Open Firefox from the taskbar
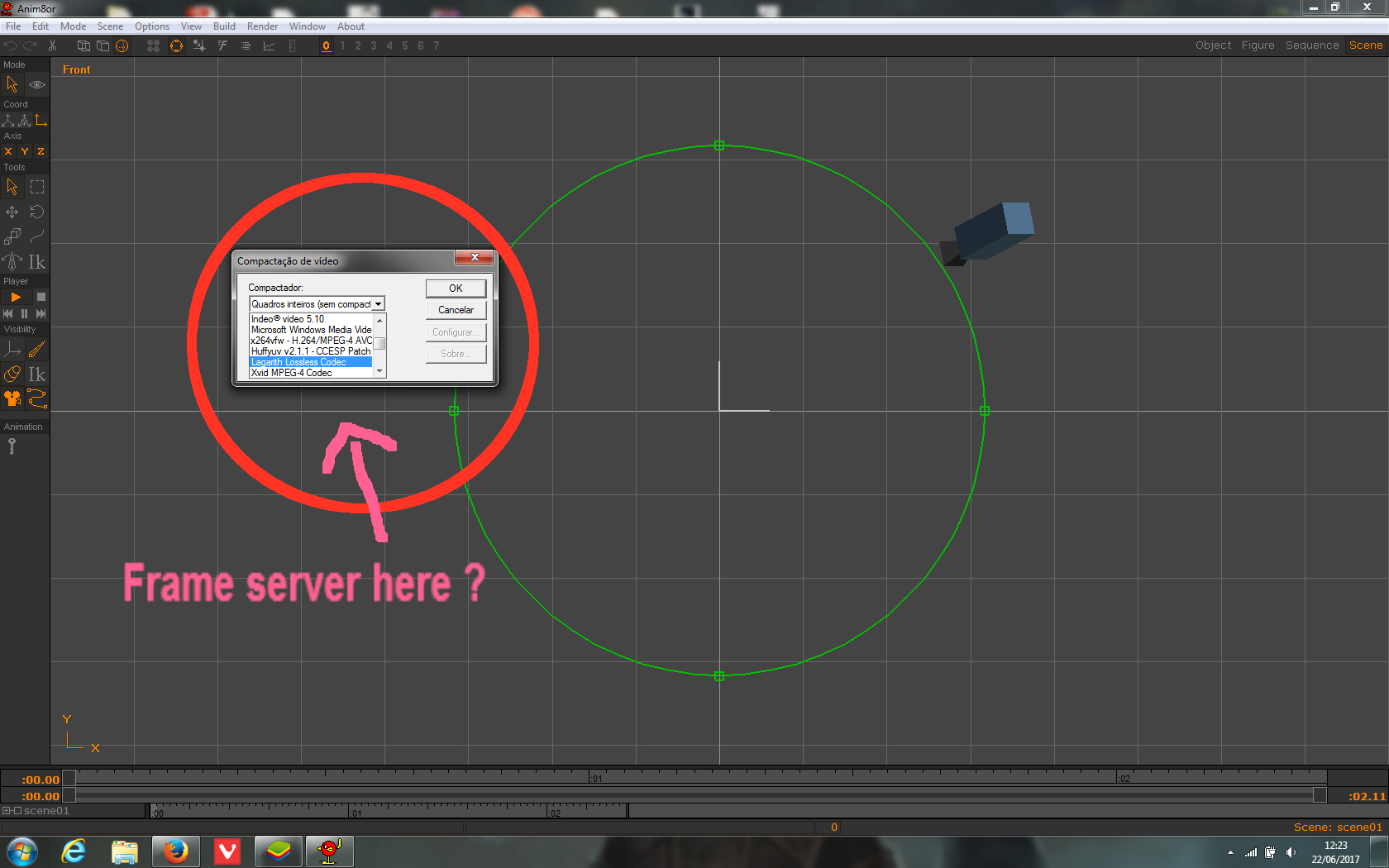Image resolution: width=1389 pixels, height=868 pixels. click(x=175, y=851)
